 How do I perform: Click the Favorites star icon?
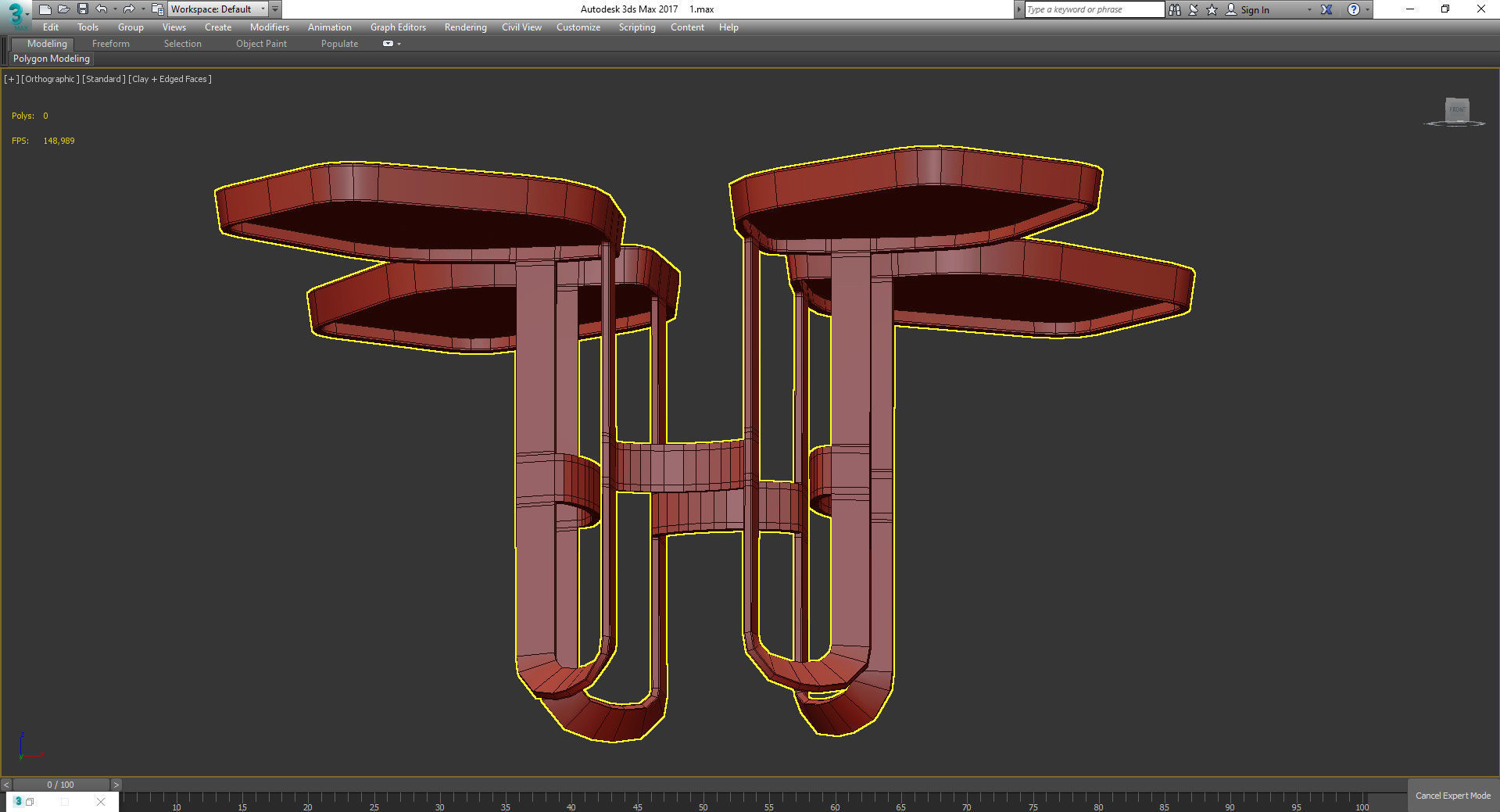(x=1212, y=9)
